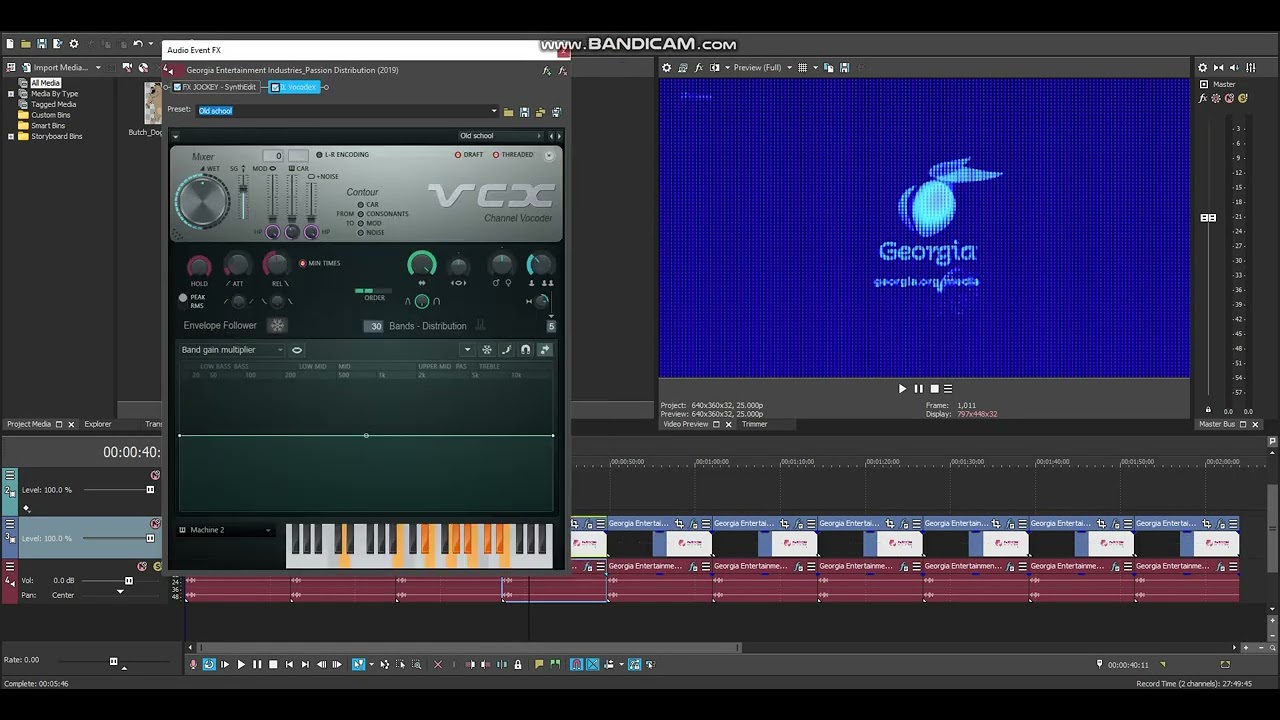Image resolution: width=1280 pixels, height=720 pixels.
Task: Click the red X delete icon in timeline toolbar
Action: point(438,664)
